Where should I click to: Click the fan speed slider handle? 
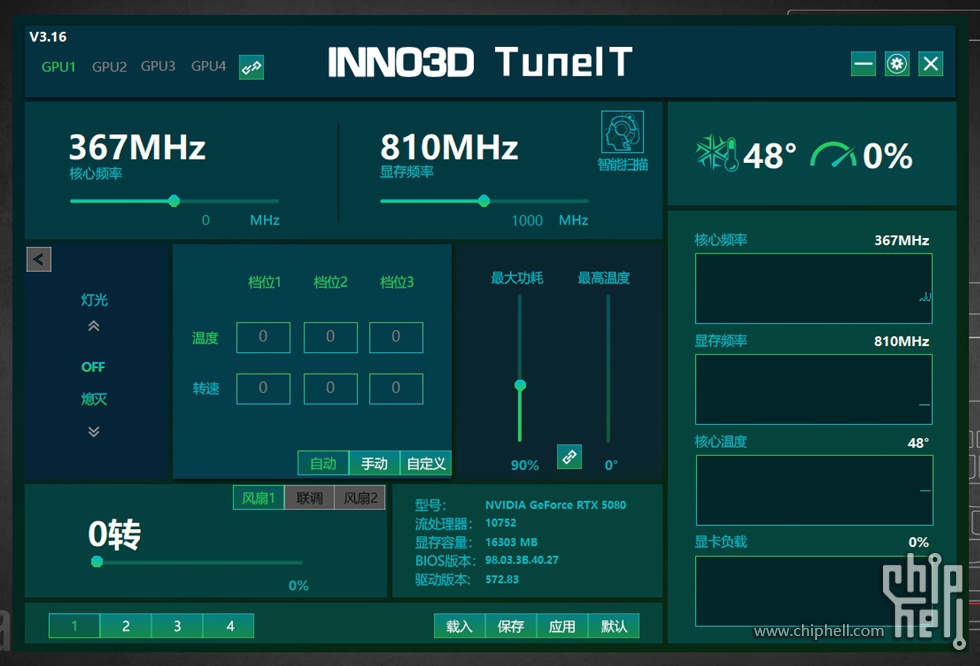[97, 562]
